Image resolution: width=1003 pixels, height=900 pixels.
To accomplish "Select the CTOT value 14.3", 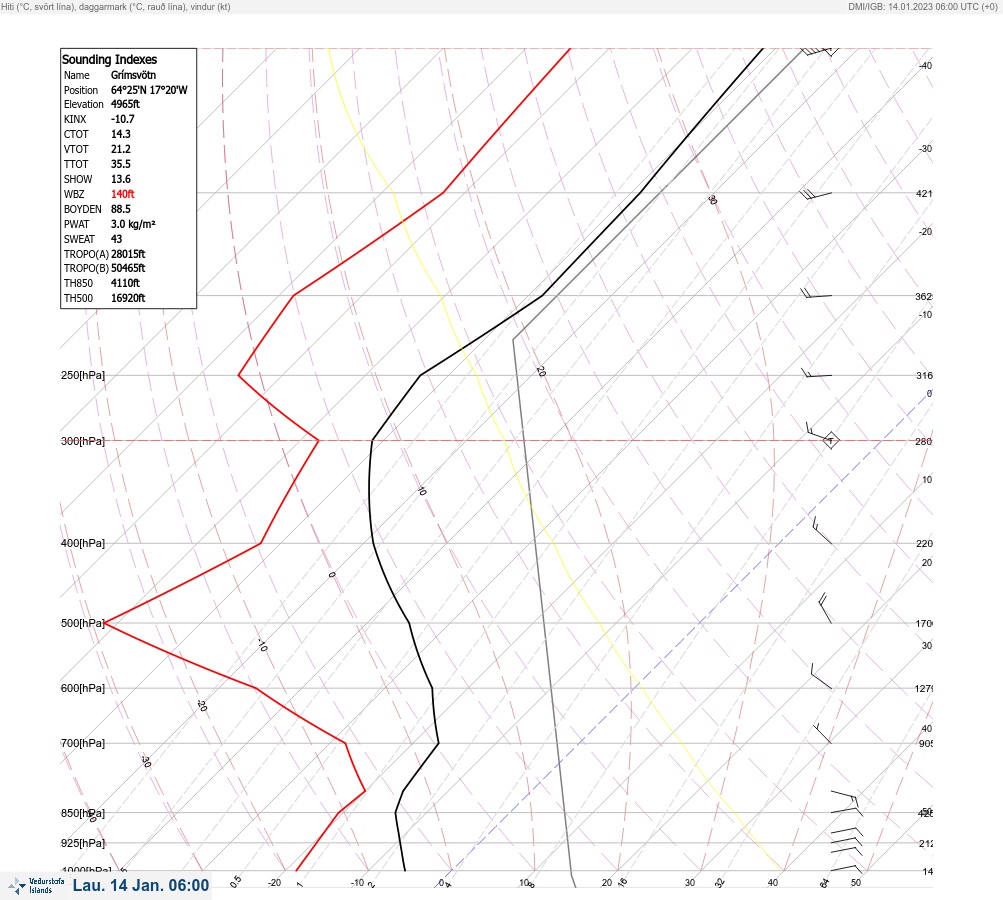I will click(121, 134).
